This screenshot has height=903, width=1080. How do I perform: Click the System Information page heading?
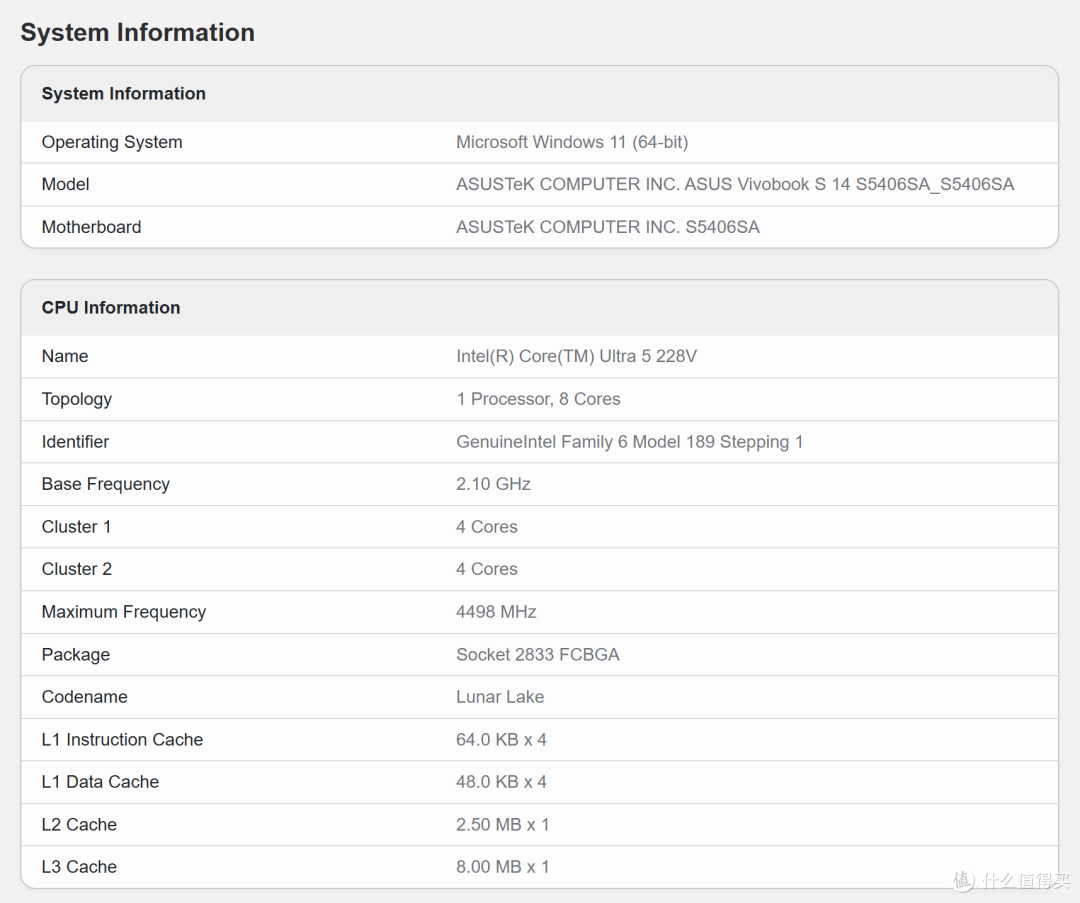click(138, 32)
